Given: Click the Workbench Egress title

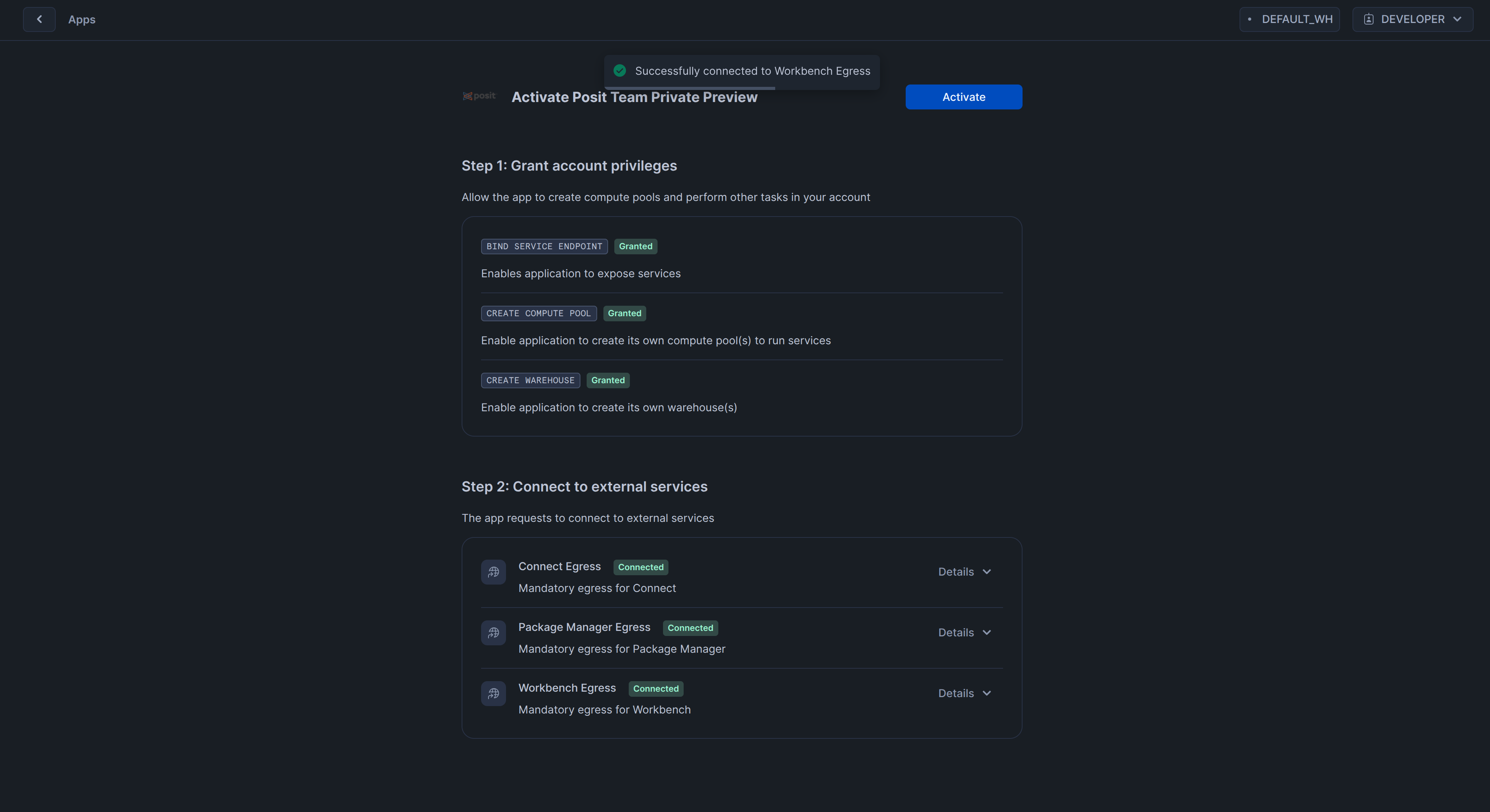Looking at the screenshot, I should tap(567, 688).
